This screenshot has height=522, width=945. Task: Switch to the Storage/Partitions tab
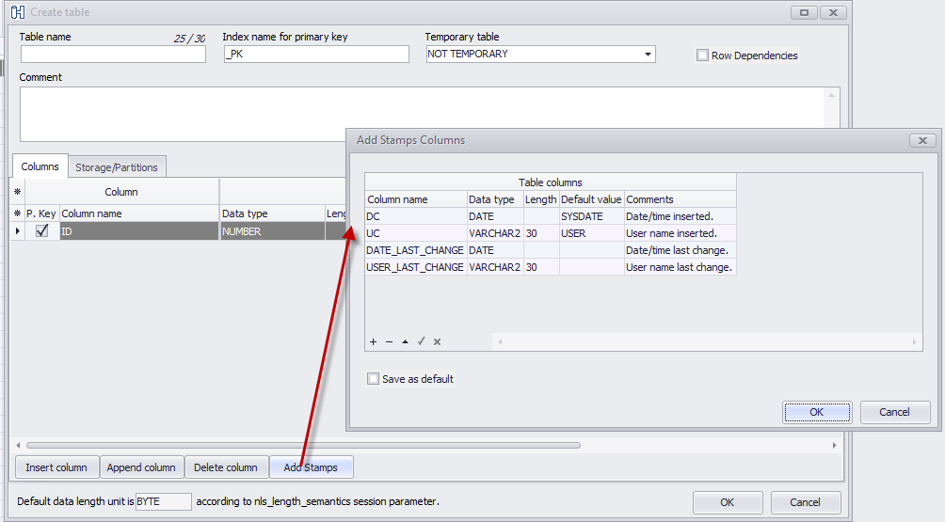click(118, 167)
